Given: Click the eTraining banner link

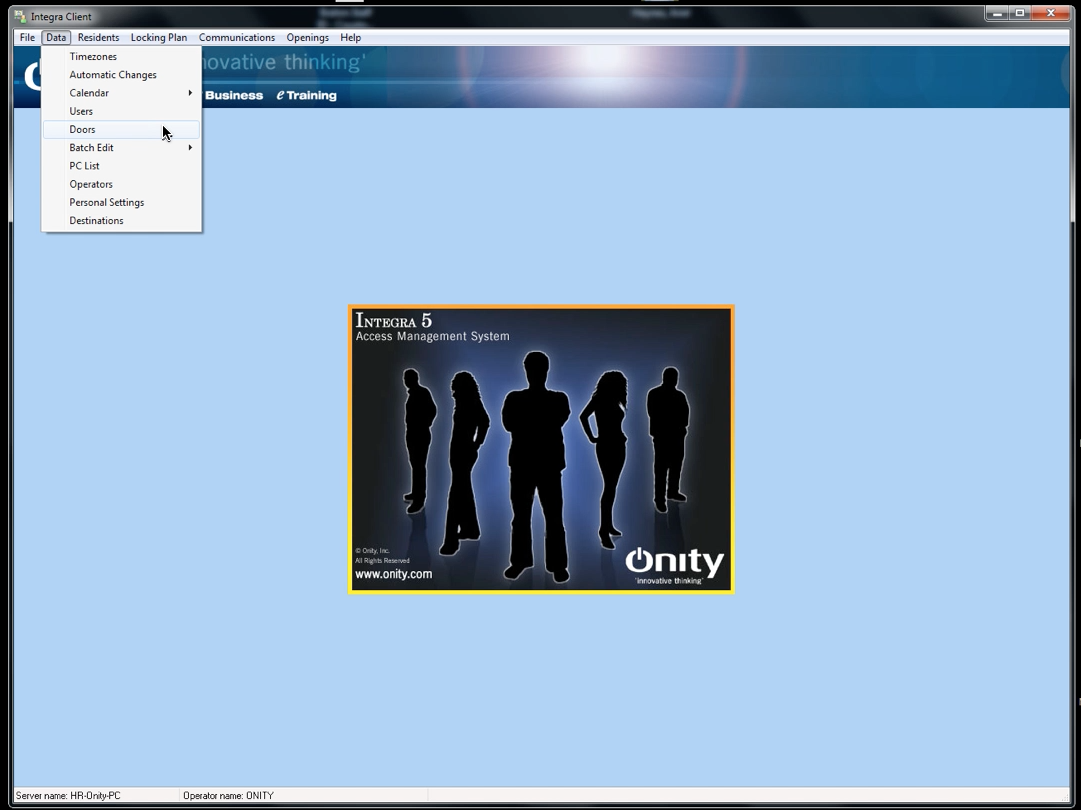Looking at the screenshot, I should click(307, 96).
